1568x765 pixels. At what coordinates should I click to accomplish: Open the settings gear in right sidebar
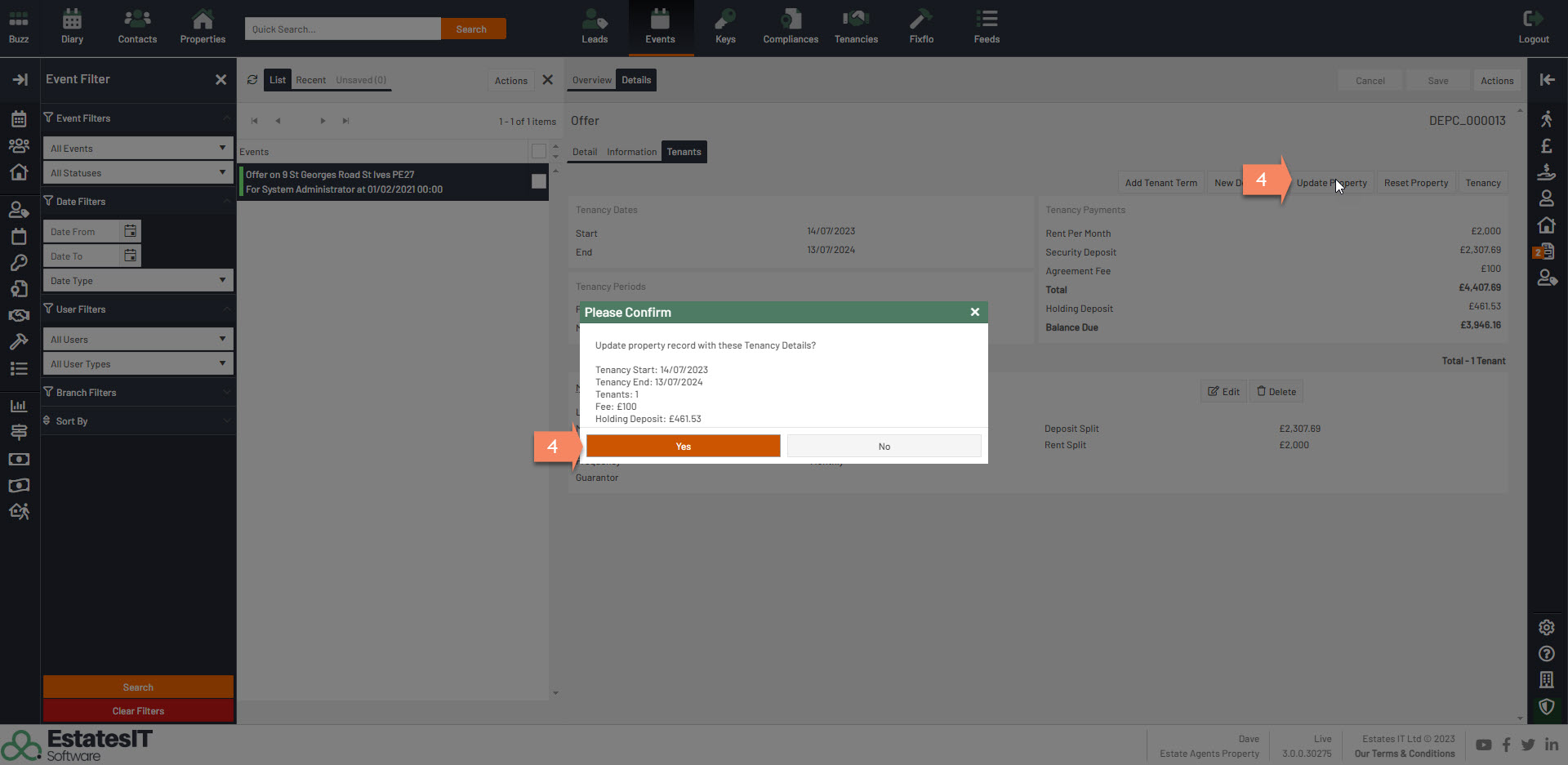(x=1546, y=627)
